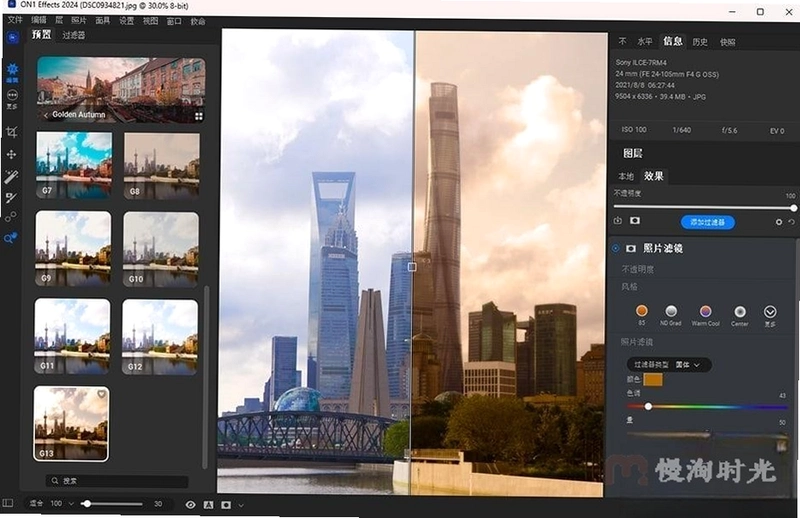
Task: Adjust the hue (色调) rainbow slider
Action: (707, 407)
